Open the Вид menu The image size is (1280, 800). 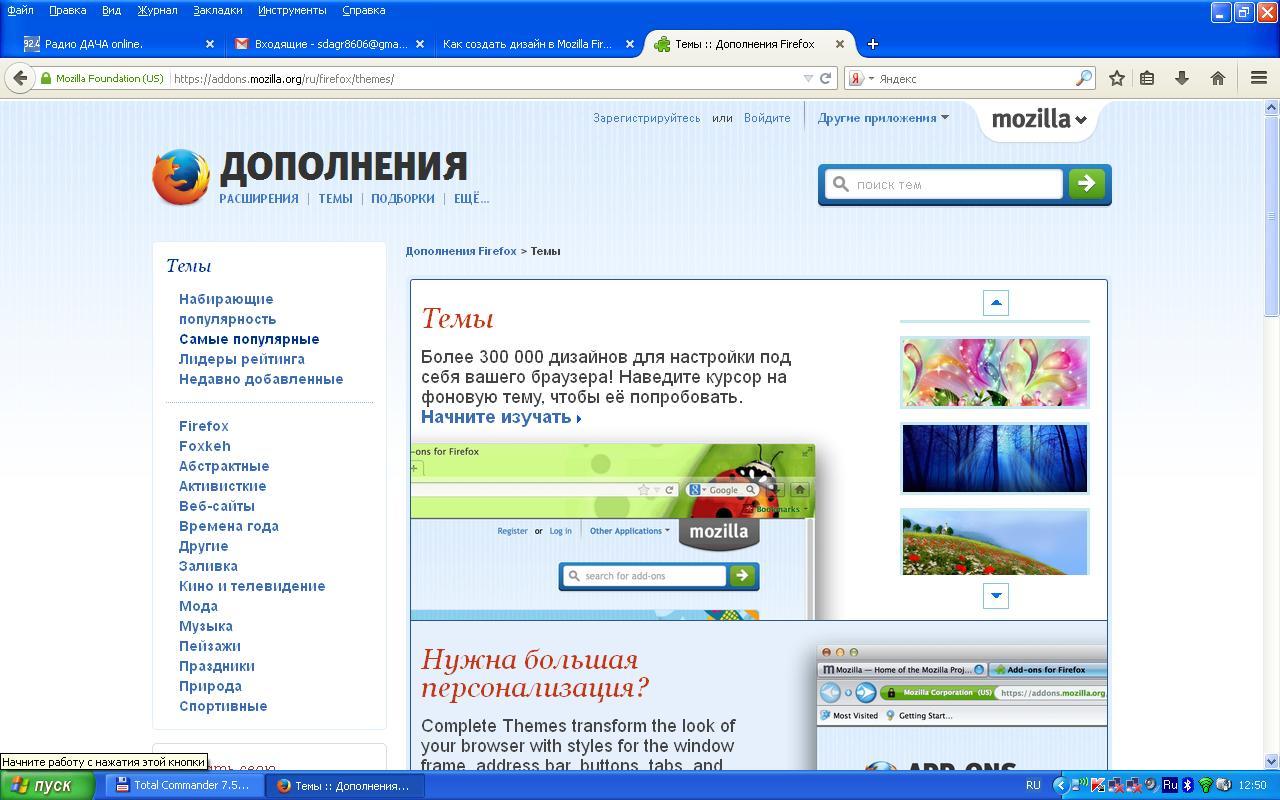(111, 10)
